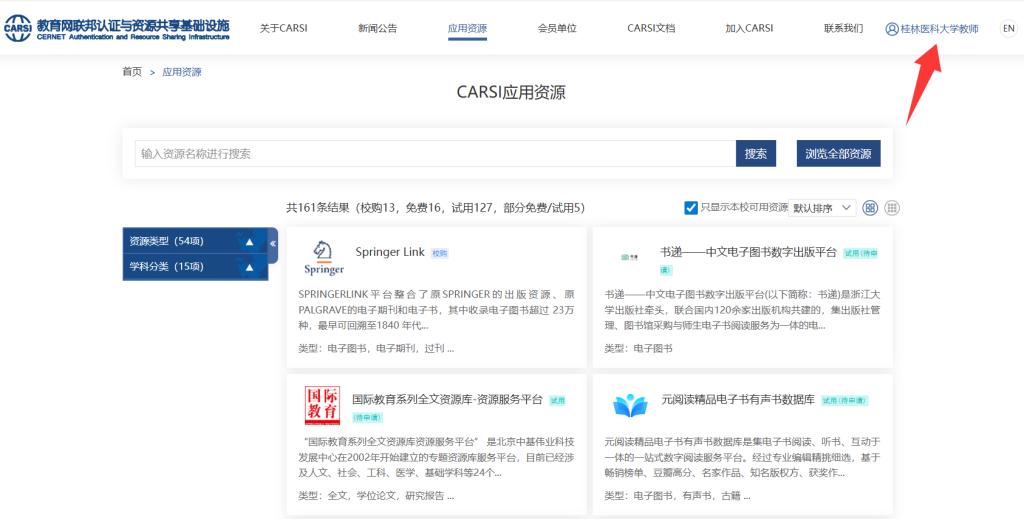Open the 默认排序 sort dropdown
Screen dimensions: 1024x519
click(x=823, y=208)
